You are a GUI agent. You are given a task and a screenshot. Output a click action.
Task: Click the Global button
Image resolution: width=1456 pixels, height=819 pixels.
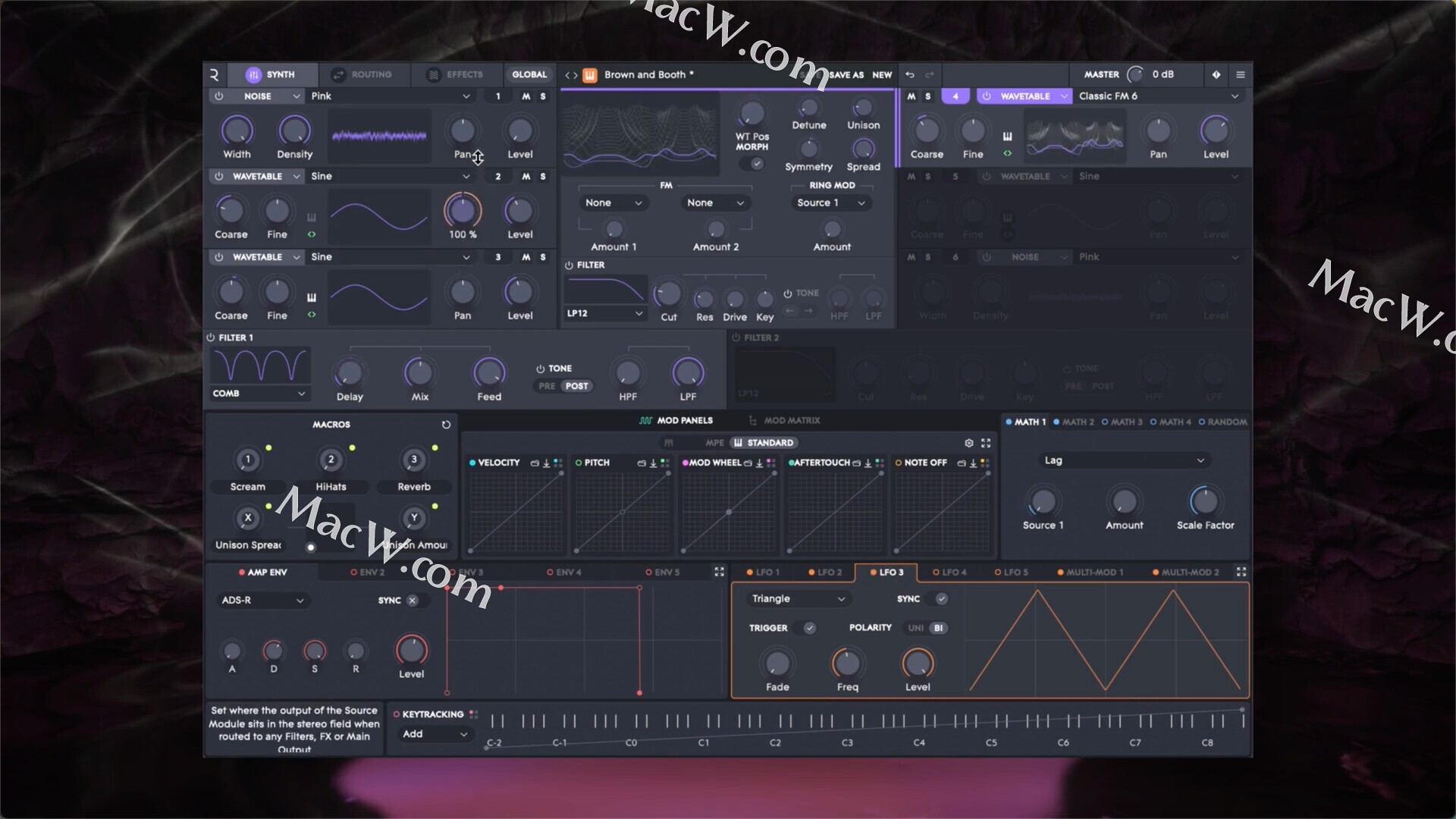[529, 74]
